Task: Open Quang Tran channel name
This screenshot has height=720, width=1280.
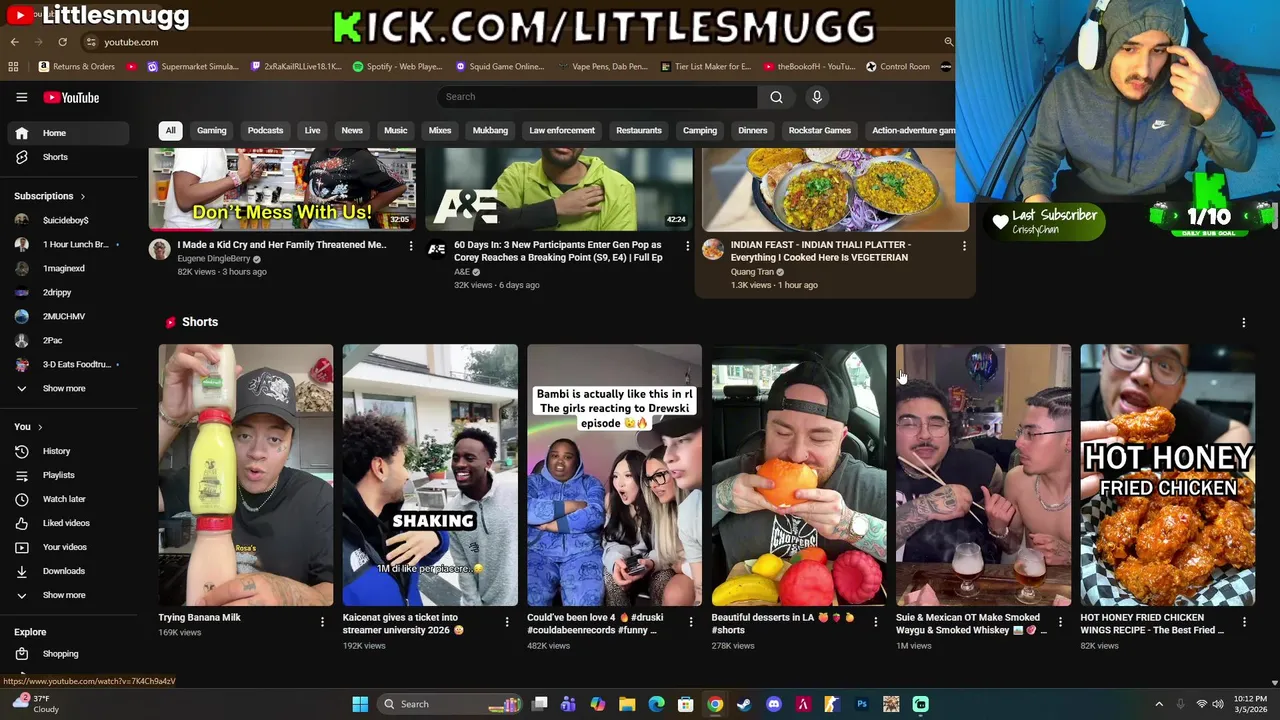Action: point(752,272)
